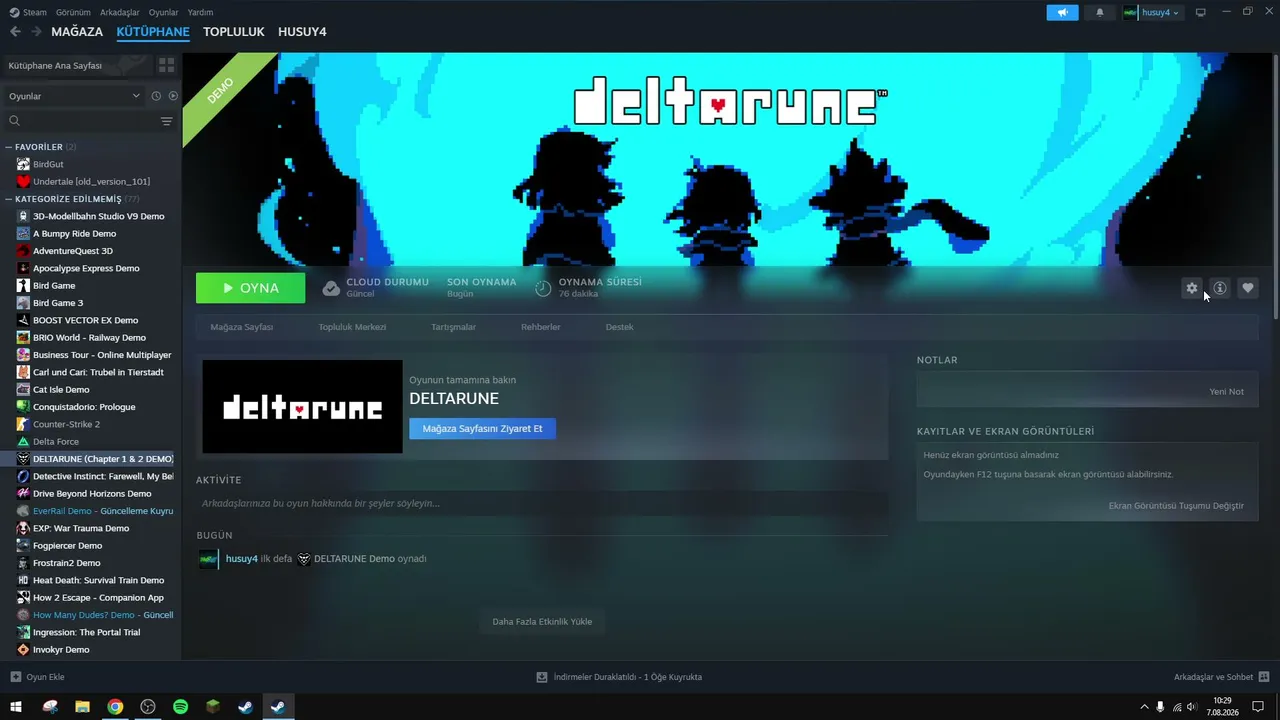Click Mağaza Sayfasını Ziyaret Et button
Viewport: 1280px width, 720px height.
482,429
